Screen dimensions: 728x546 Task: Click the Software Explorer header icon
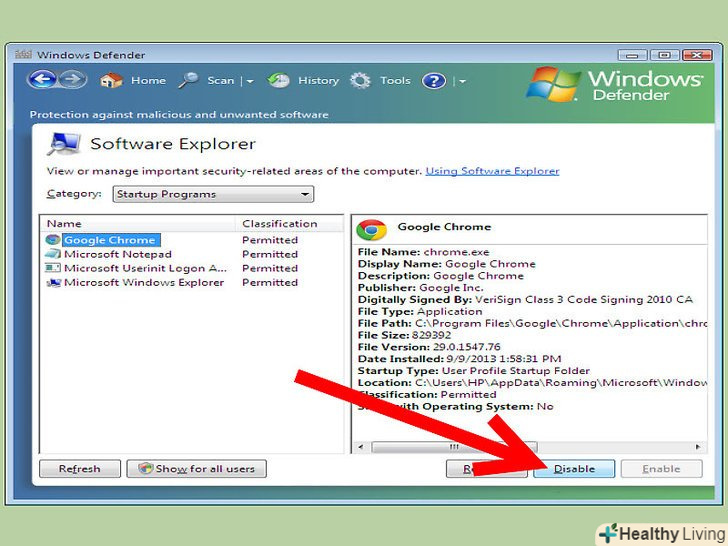click(x=64, y=144)
